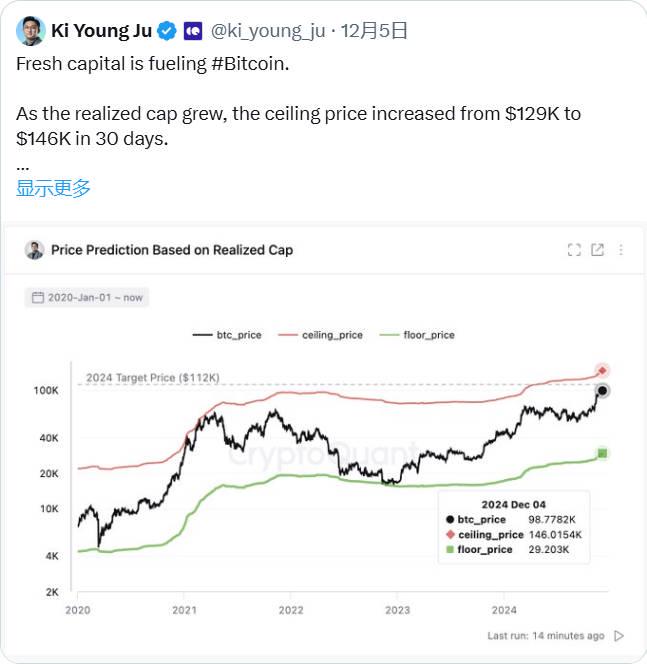
Task: Open the @ki_young_ju handle link
Action: pos(267,31)
